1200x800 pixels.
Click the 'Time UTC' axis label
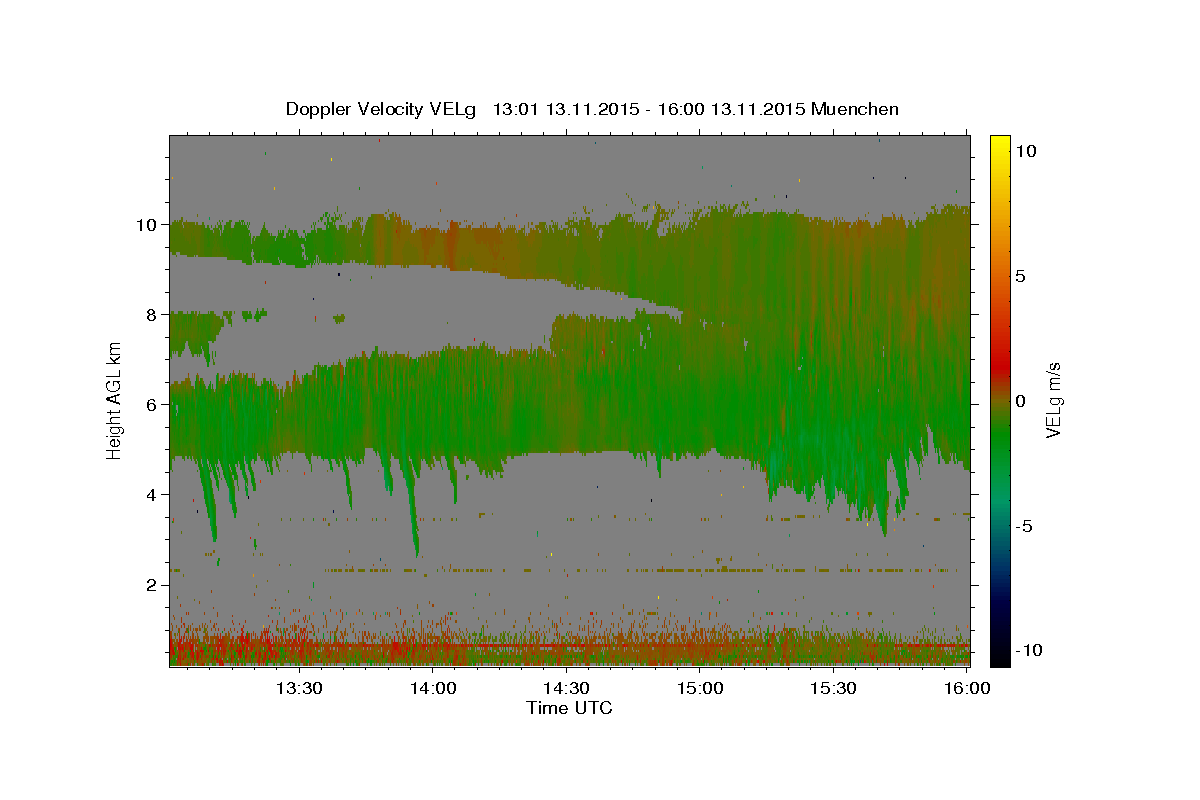569,708
